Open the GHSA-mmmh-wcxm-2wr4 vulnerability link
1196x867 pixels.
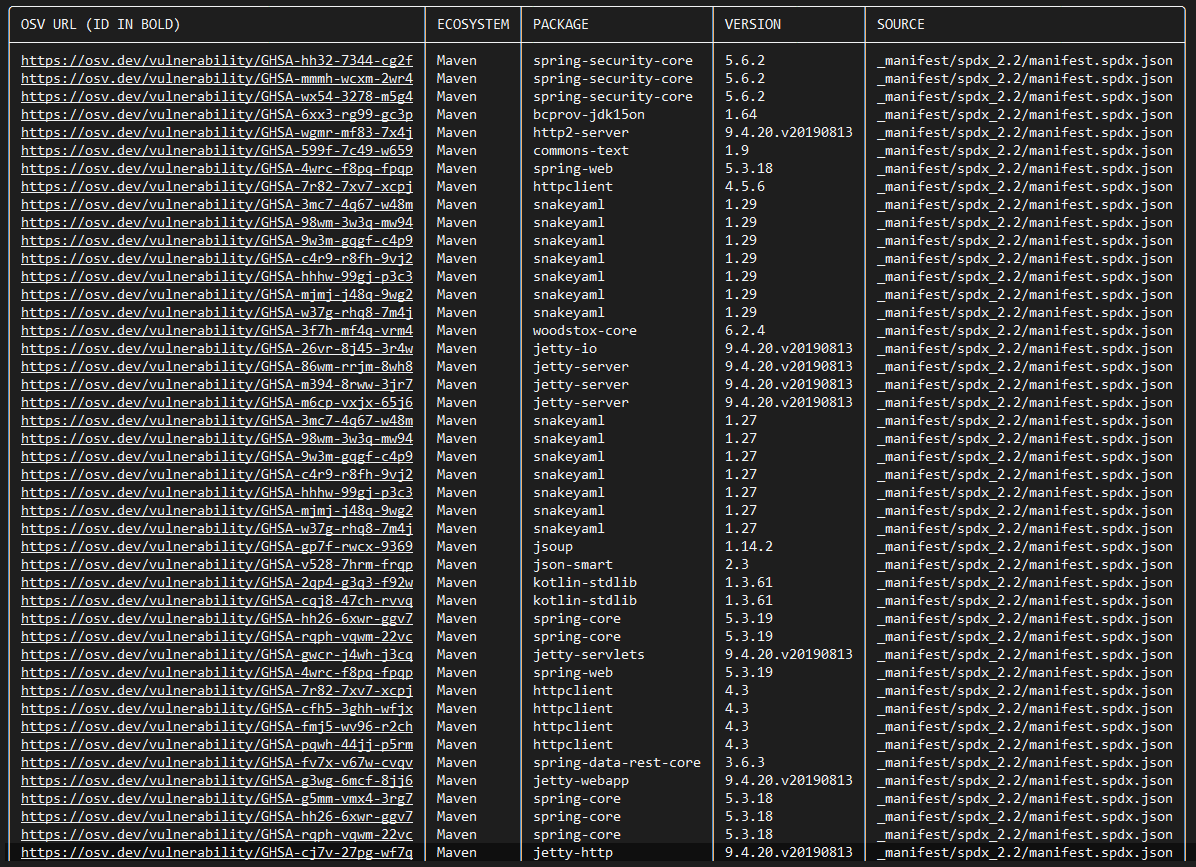point(218,78)
